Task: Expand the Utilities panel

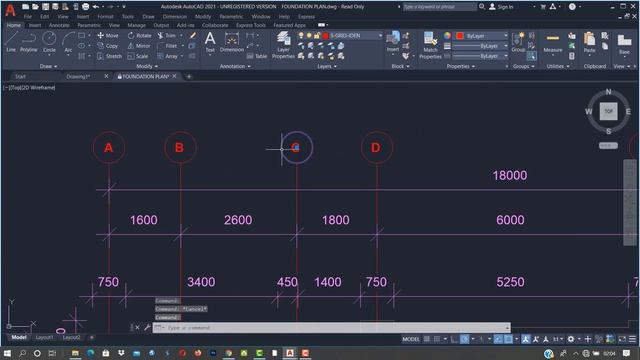Action: tap(558, 66)
